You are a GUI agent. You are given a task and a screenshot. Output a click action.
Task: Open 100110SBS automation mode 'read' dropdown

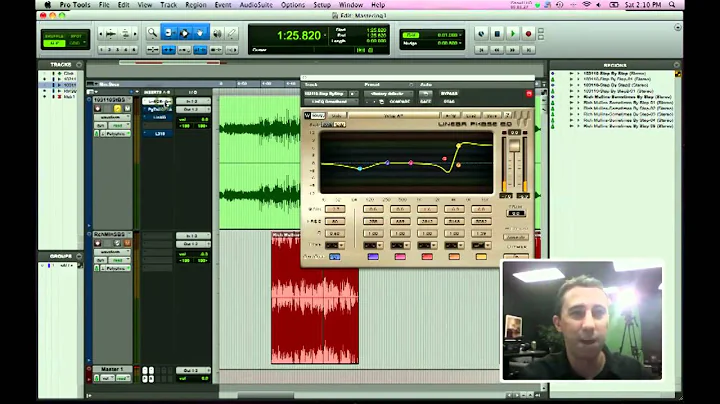(120, 125)
